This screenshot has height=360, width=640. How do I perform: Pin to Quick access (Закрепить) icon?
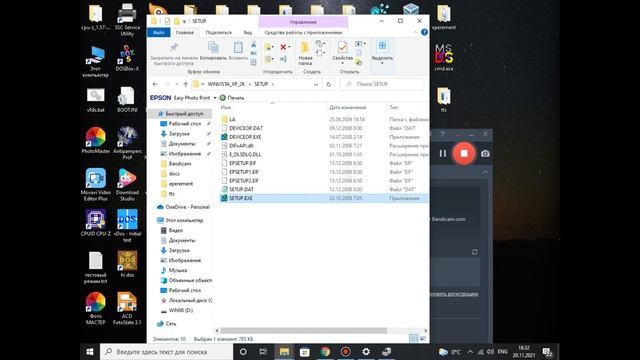173,47
